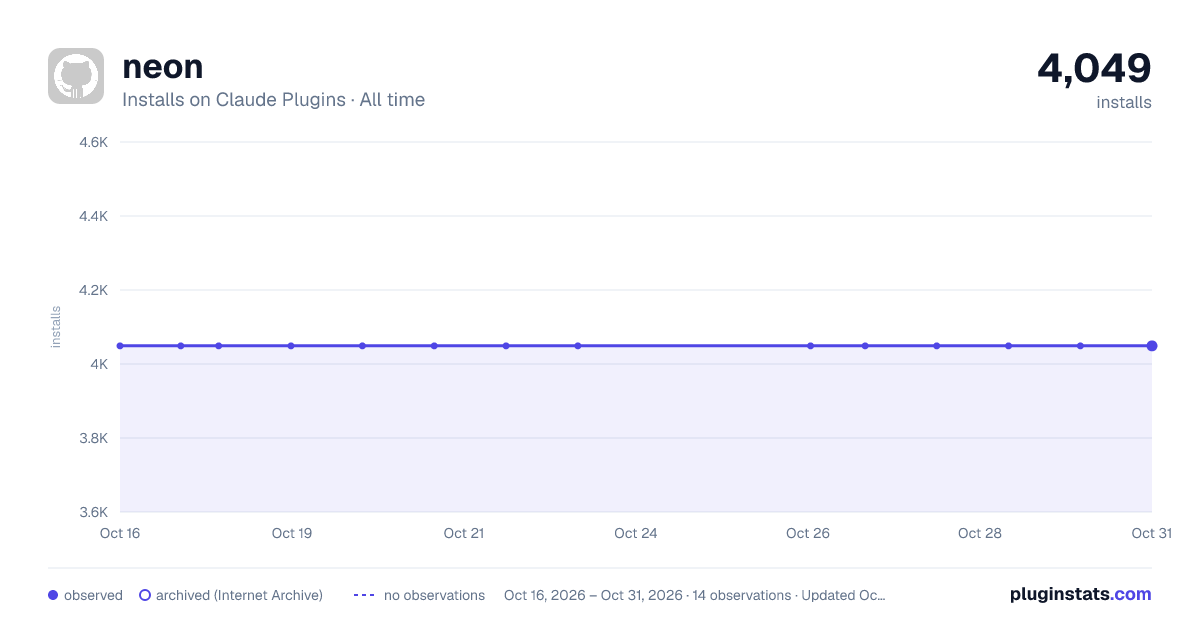Click the vertical 'installs' axis title
Screen dimensions: 1200x630
click(56, 327)
